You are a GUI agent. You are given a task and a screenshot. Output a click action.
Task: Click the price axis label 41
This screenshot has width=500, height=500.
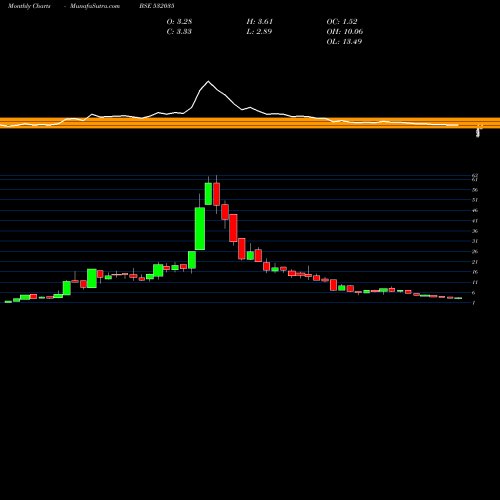click(x=475, y=221)
